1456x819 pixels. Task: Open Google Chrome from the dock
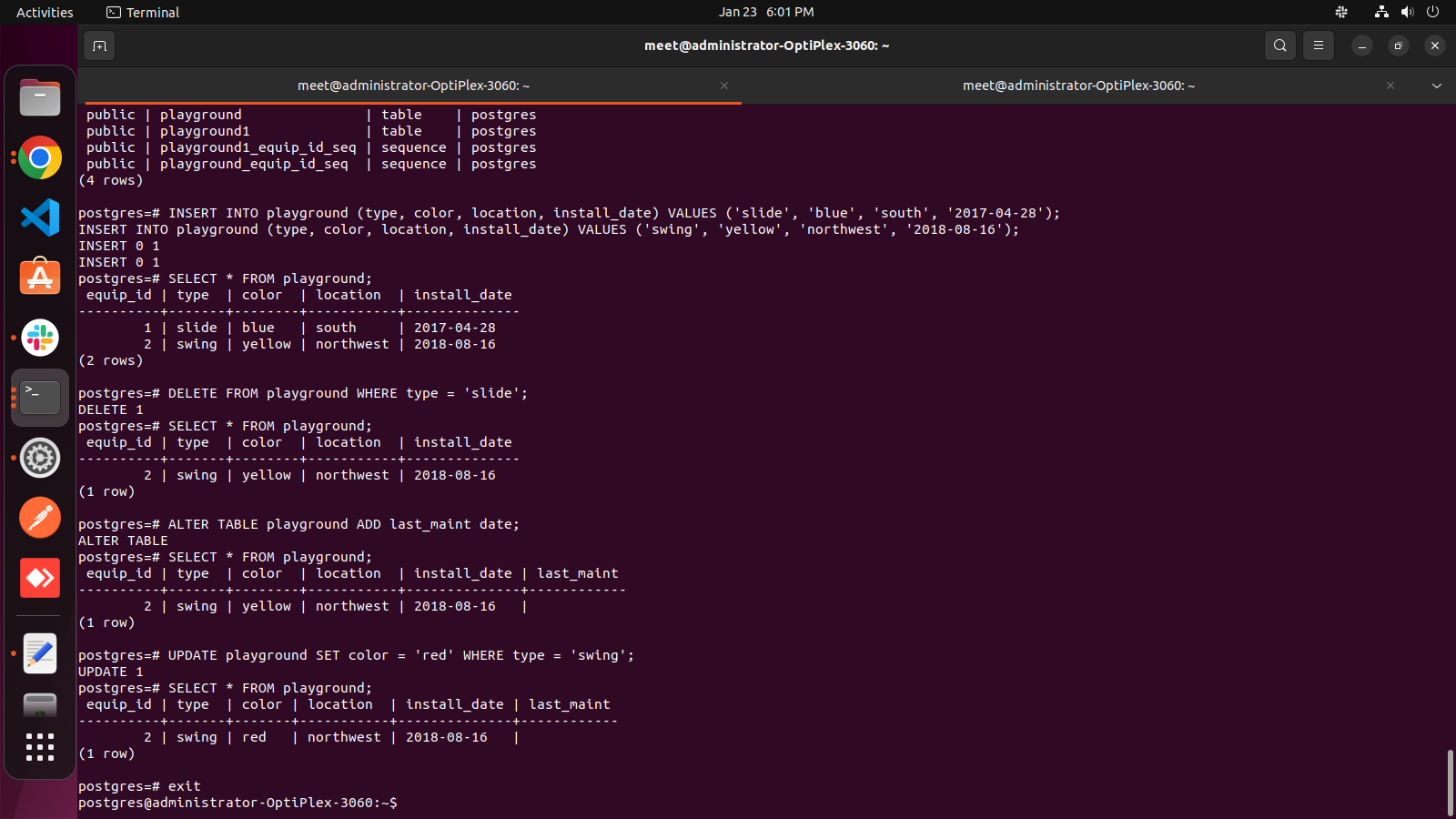coord(39,157)
